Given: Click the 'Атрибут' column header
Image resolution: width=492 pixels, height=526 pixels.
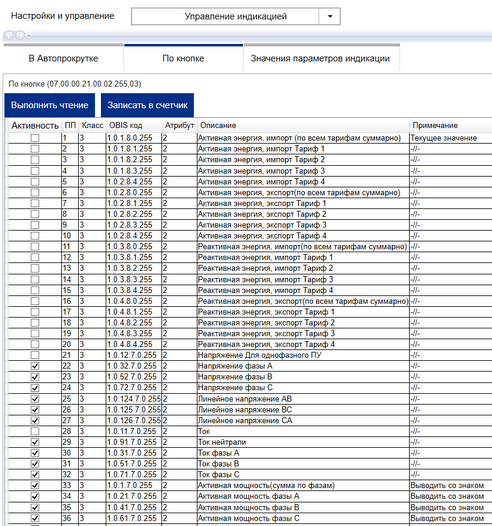Looking at the screenshot, I should 179,125.
